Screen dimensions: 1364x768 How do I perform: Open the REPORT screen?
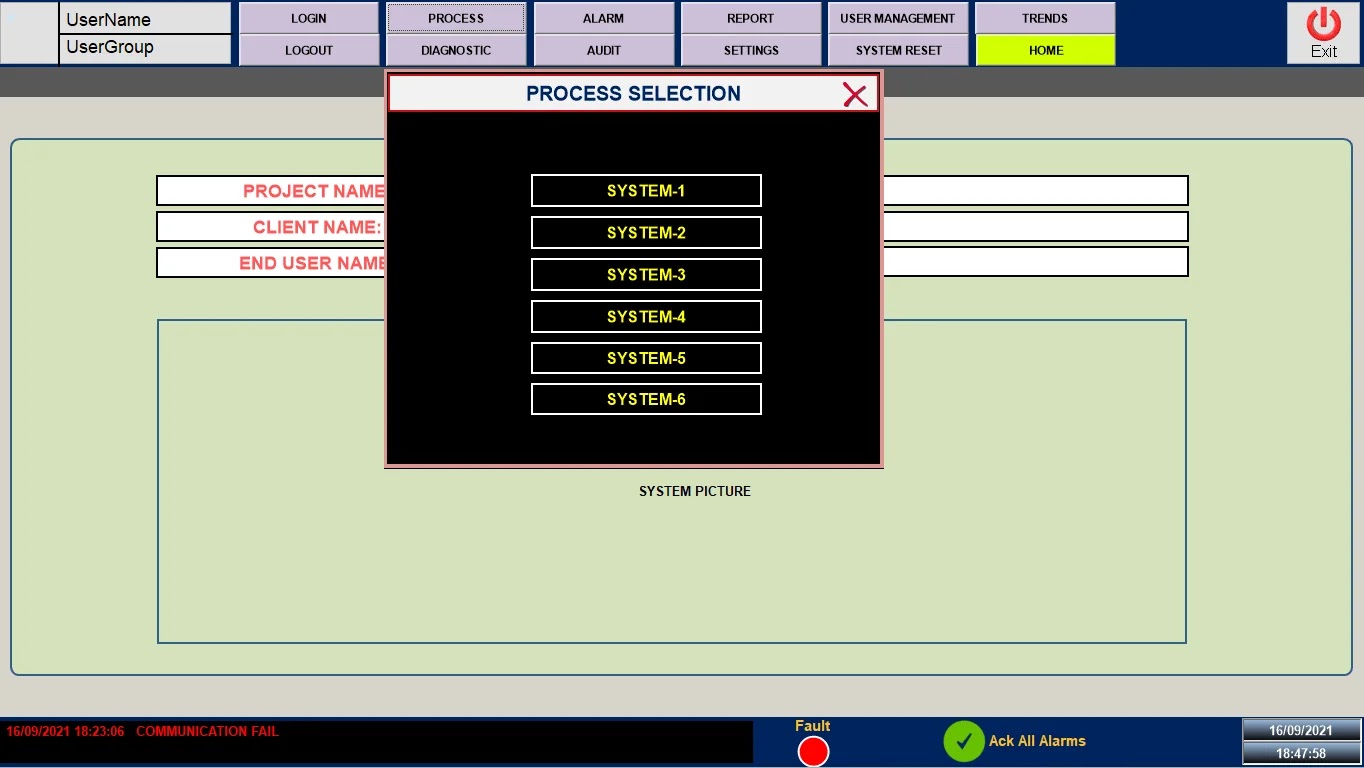(750, 19)
